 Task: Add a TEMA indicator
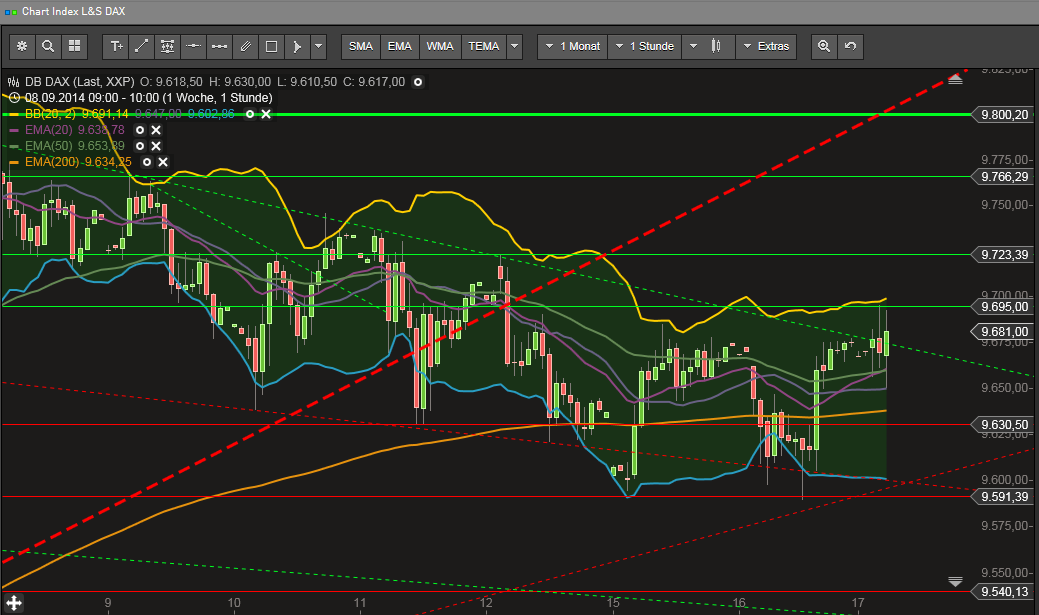point(483,46)
